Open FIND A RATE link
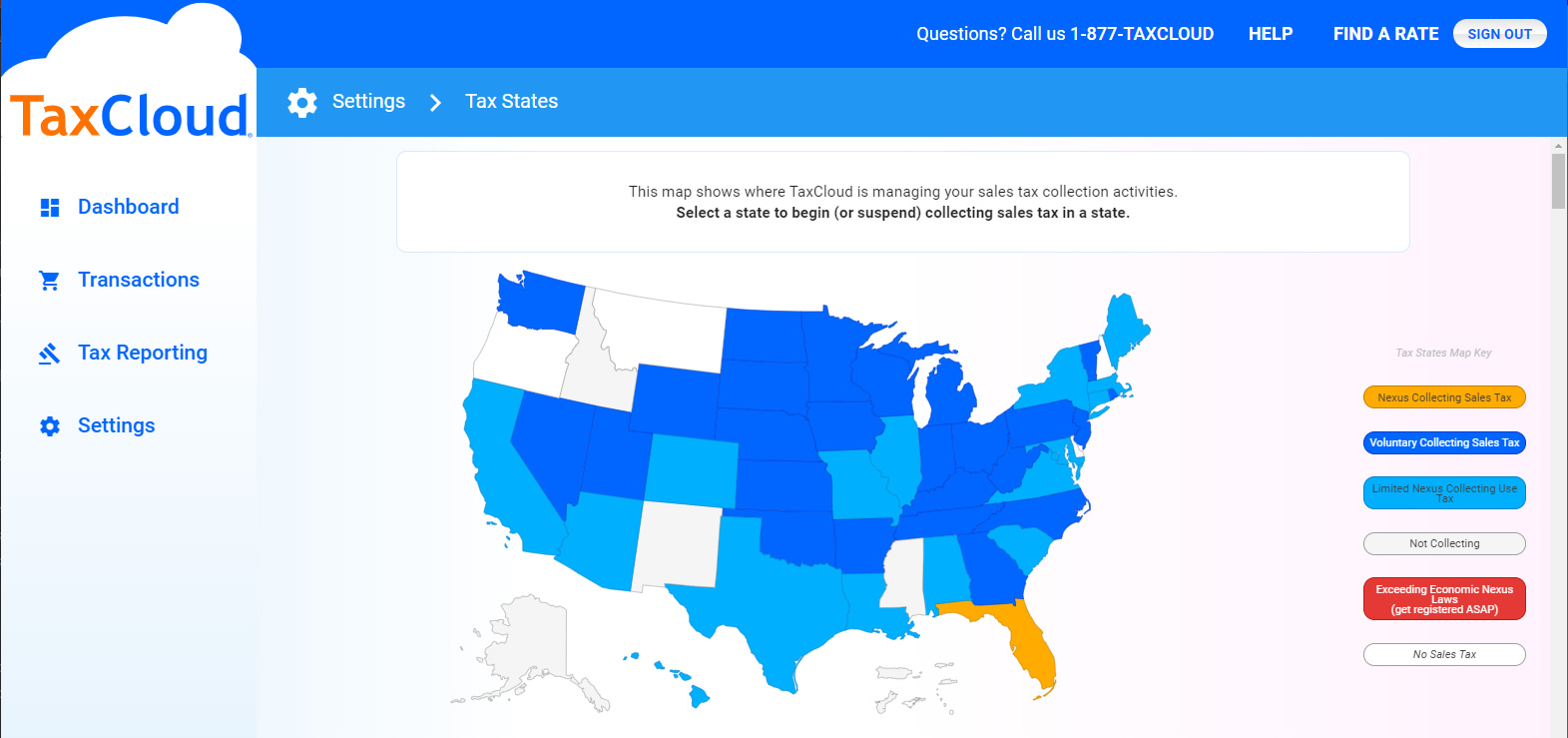The height and width of the screenshot is (738, 1568). (x=1385, y=34)
